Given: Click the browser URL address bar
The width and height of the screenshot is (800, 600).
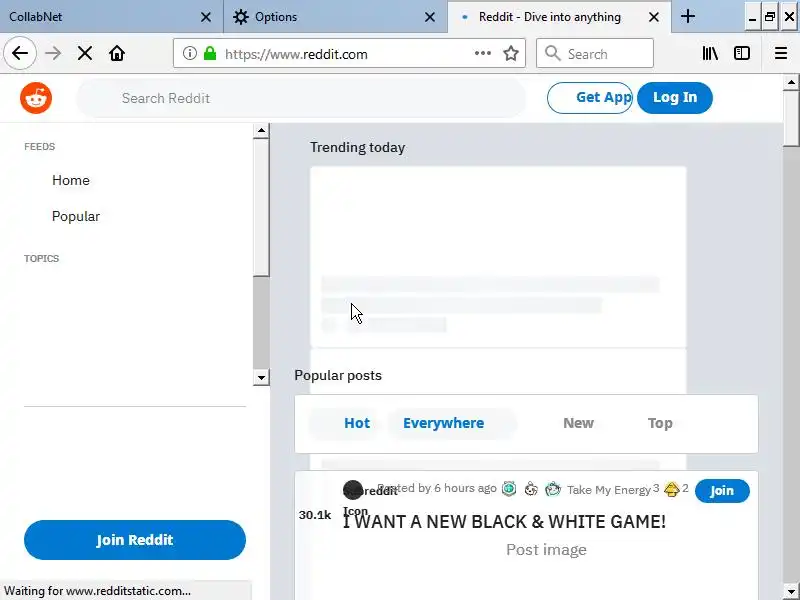Looking at the screenshot, I should (349, 53).
